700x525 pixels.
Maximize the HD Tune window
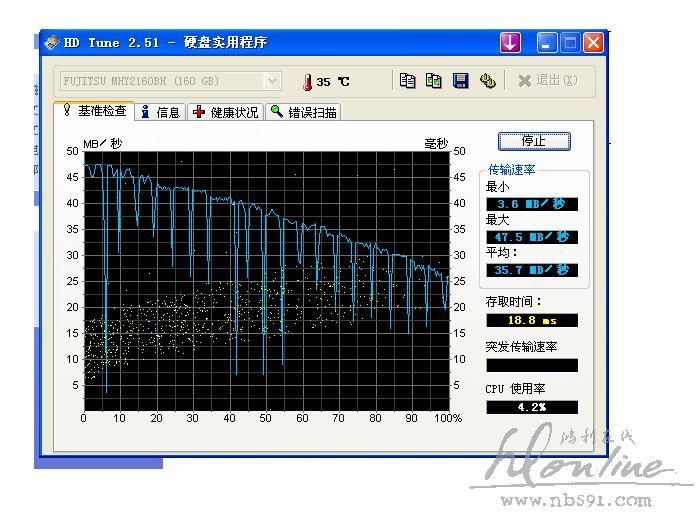[x=570, y=43]
